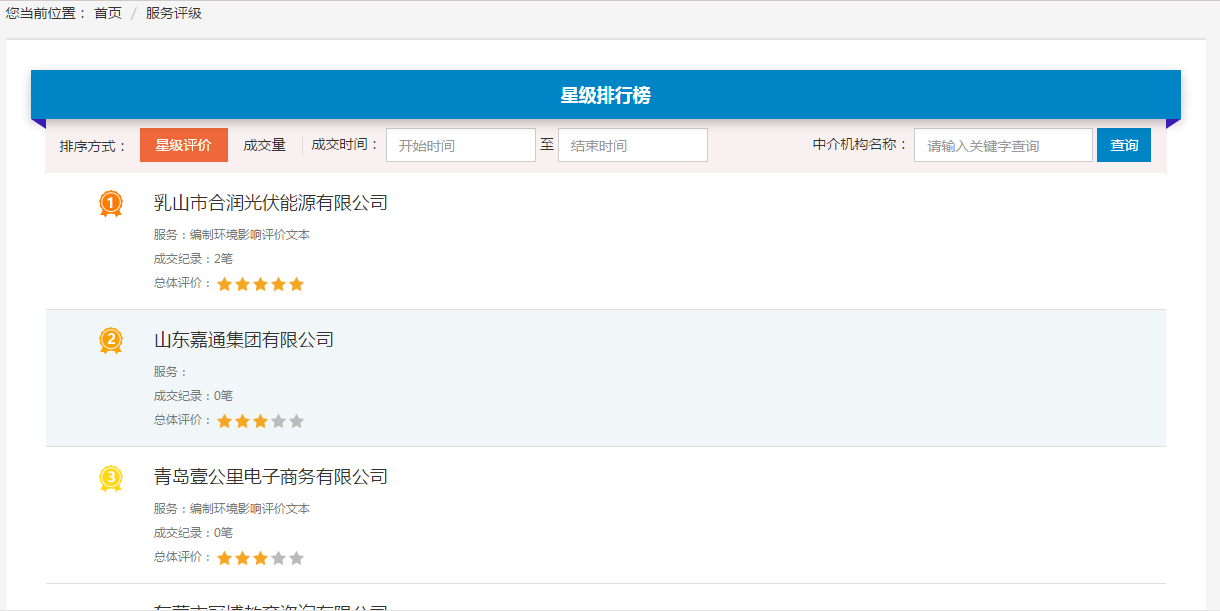Click 成交纪录：2笔 under the first company
This screenshot has width=1220, height=611.
pyautogui.click(x=193, y=259)
